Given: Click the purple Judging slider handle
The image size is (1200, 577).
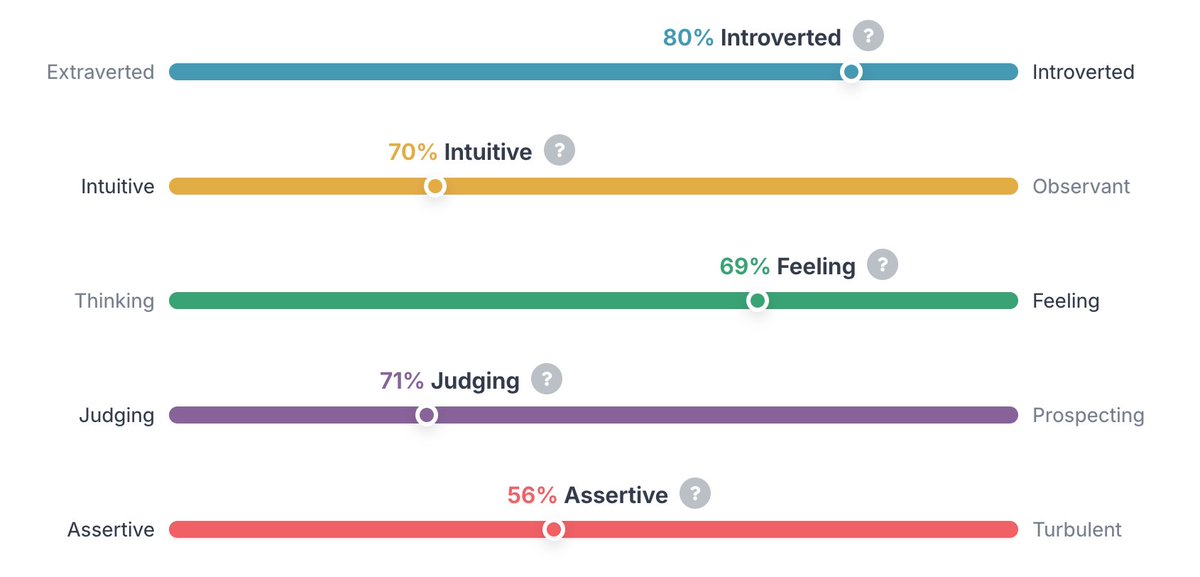Looking at the screenshot, I should [426, 415].
